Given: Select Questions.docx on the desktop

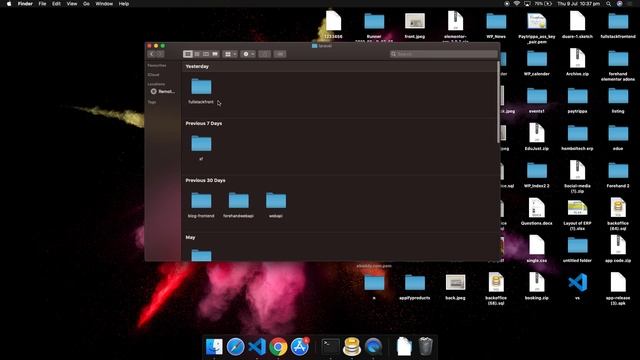Looking at the screenshot, I should (x=537, y=212).
